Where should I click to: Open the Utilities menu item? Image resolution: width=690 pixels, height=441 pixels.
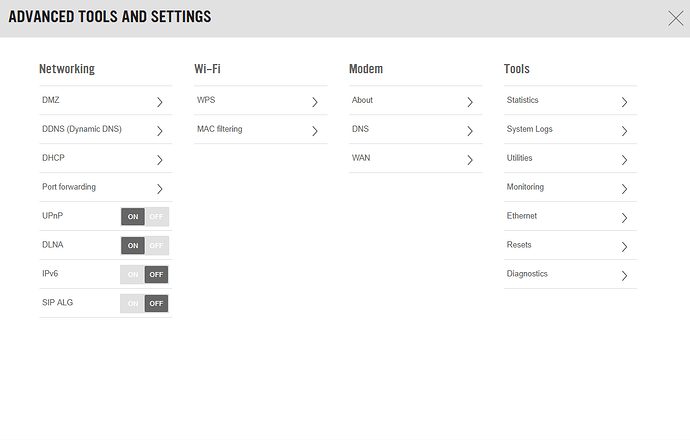[520, 159]
